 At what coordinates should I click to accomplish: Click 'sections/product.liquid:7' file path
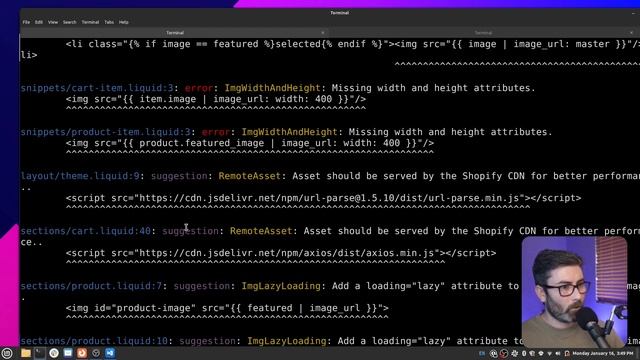[x=91, y=286]
